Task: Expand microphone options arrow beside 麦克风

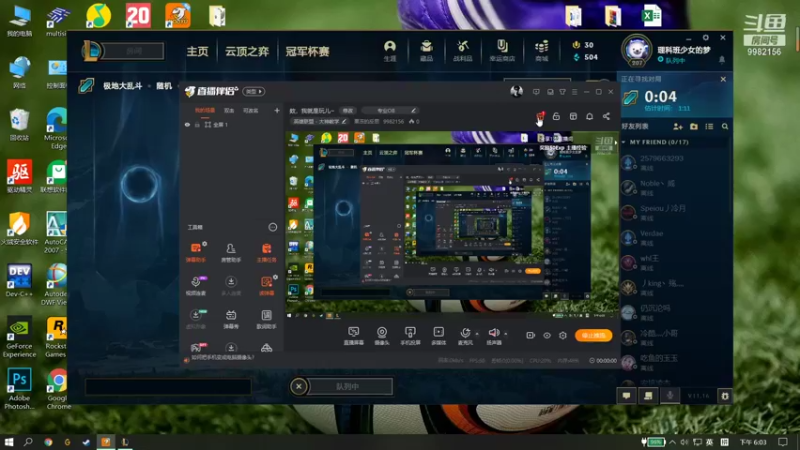Action: (477, 334)
